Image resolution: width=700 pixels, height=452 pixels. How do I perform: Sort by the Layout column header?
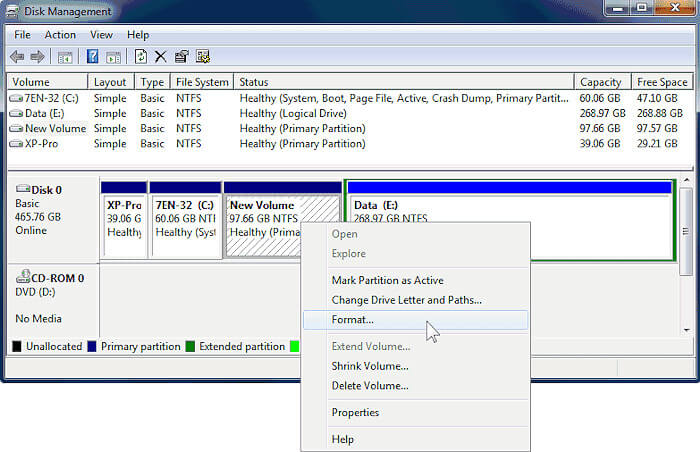(111, 82)
